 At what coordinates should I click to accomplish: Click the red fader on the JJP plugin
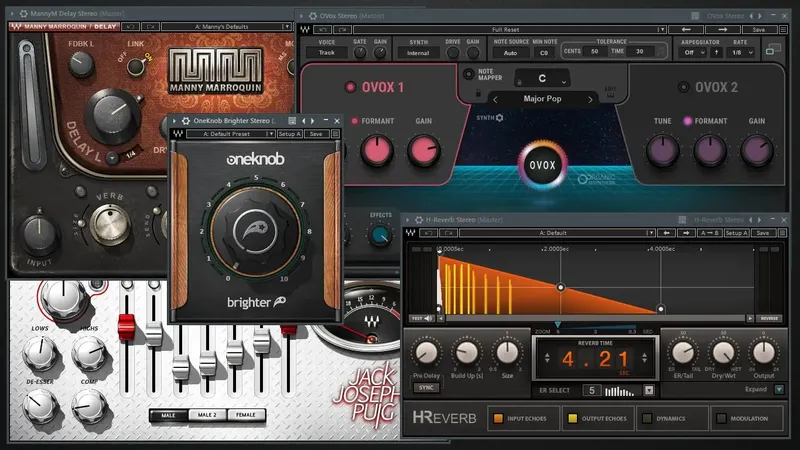click(x=126, y=327)
